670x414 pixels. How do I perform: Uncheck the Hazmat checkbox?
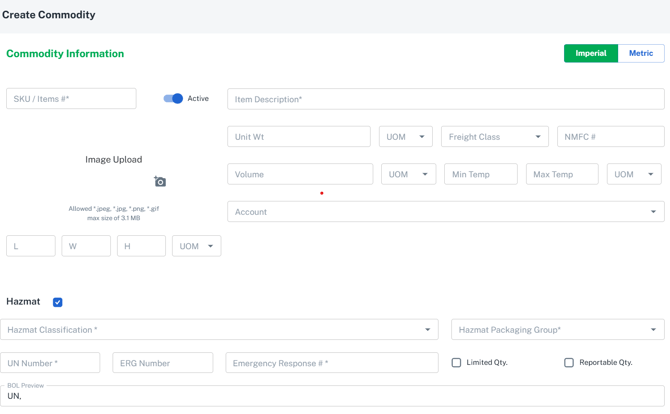click(x=58, y=302)
